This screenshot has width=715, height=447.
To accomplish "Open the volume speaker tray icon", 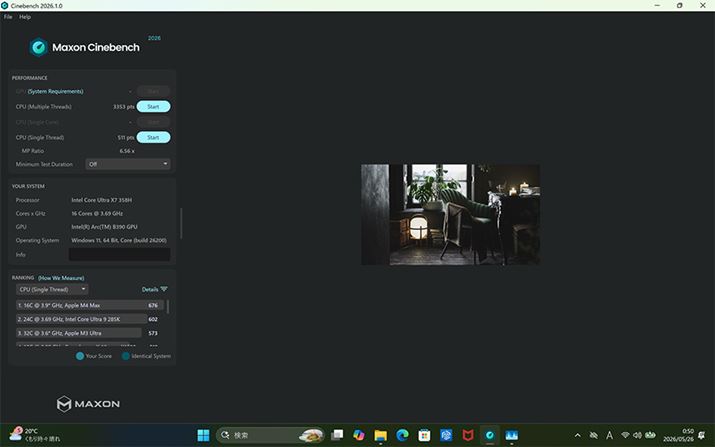I will click(x=637, y=435).
